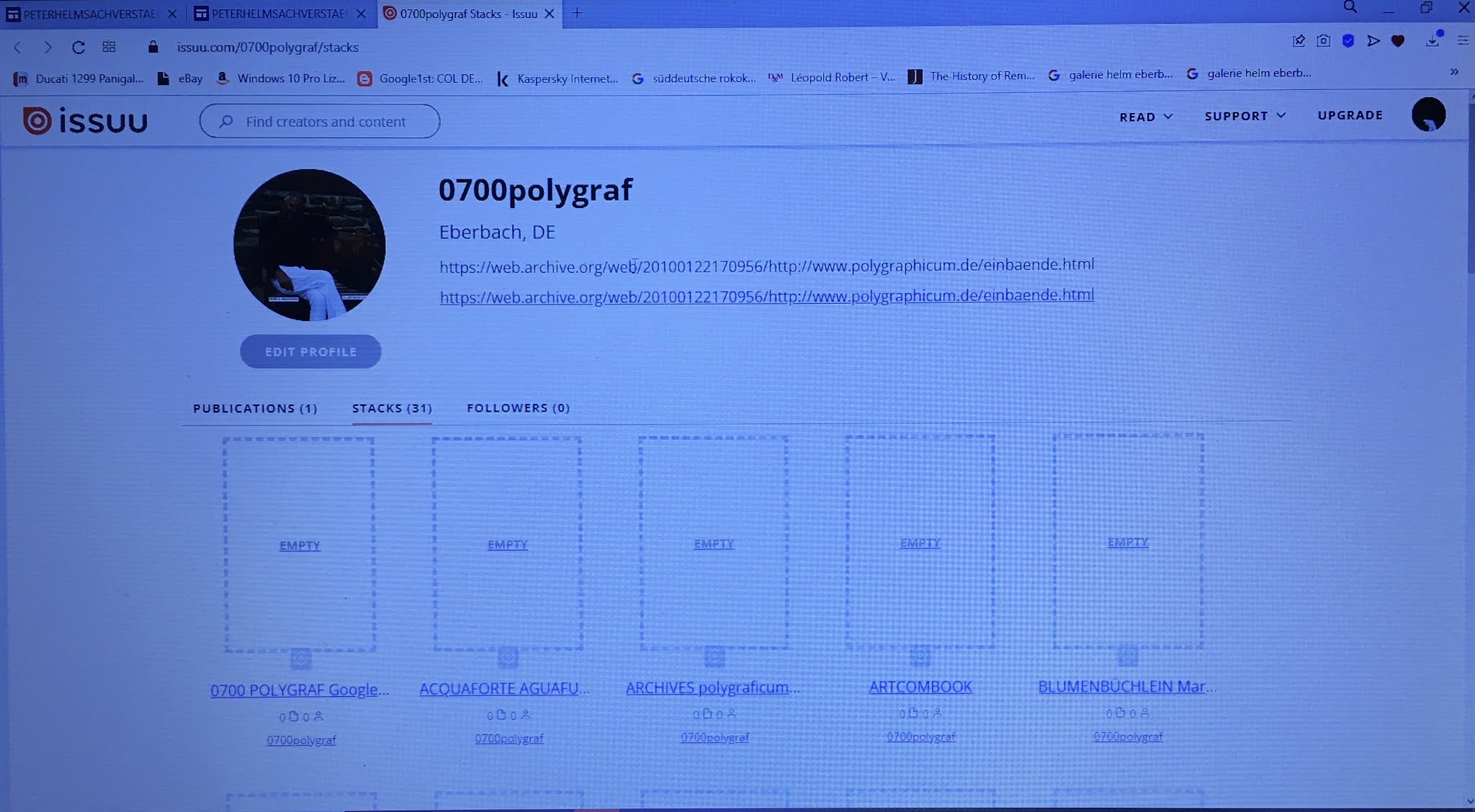
Task: Open Léopold Robert bookmark
Action: click(833, 77)
